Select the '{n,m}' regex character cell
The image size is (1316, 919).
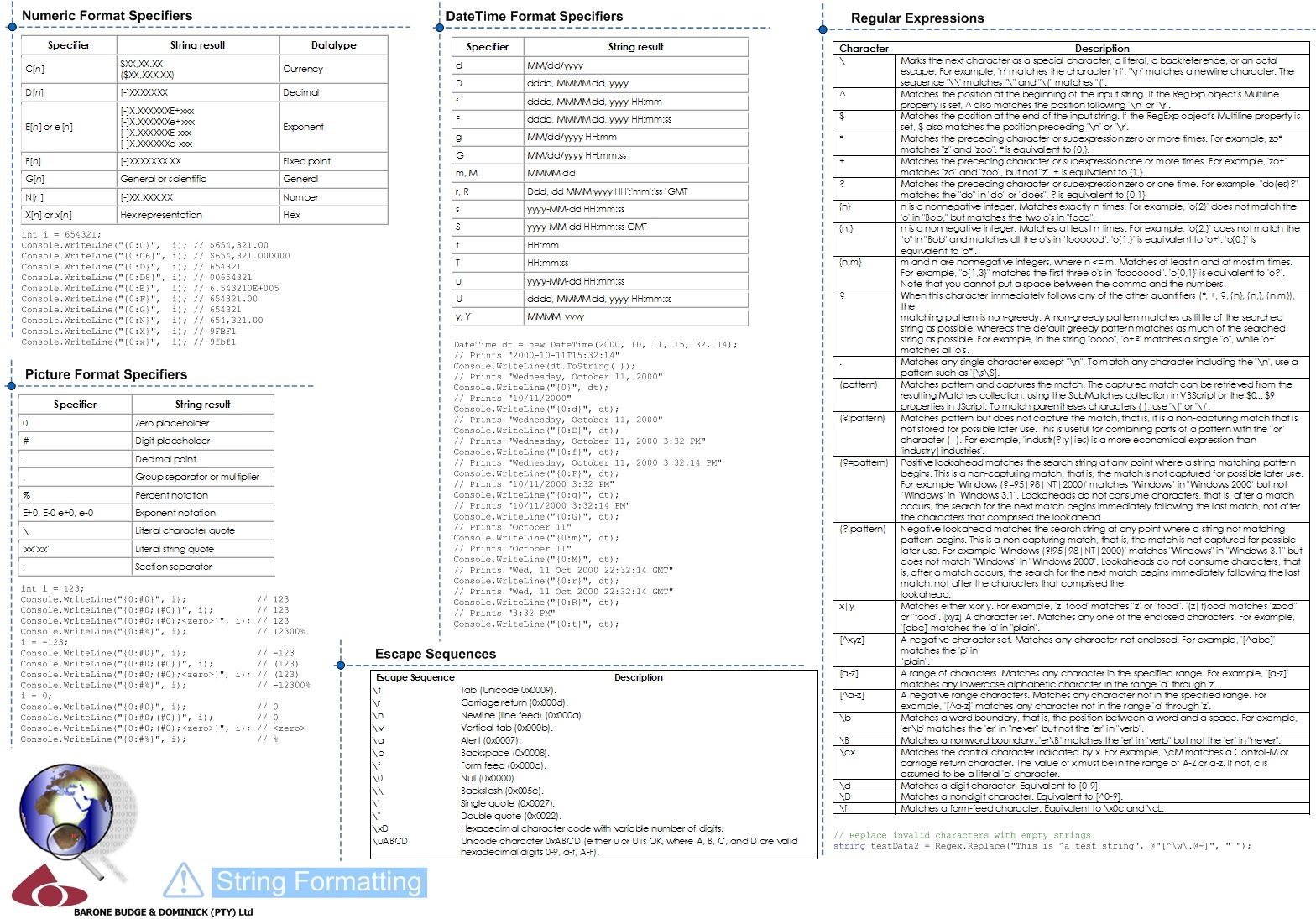[864, 273]
